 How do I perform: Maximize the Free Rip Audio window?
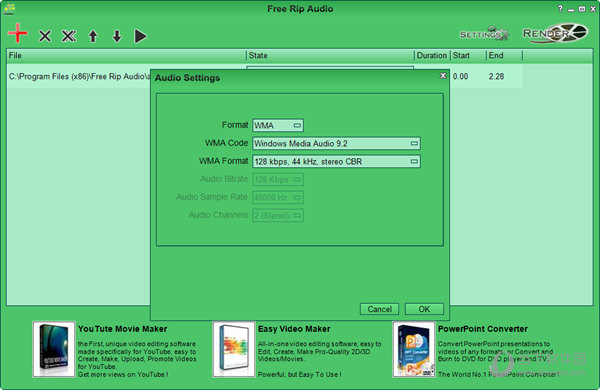[x=582, y=9]
